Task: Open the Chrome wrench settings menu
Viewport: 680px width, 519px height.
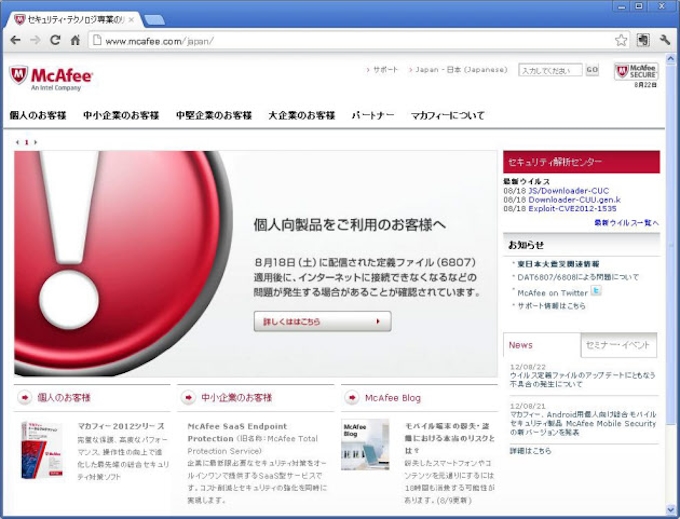Action: click(x=665, y=40)
